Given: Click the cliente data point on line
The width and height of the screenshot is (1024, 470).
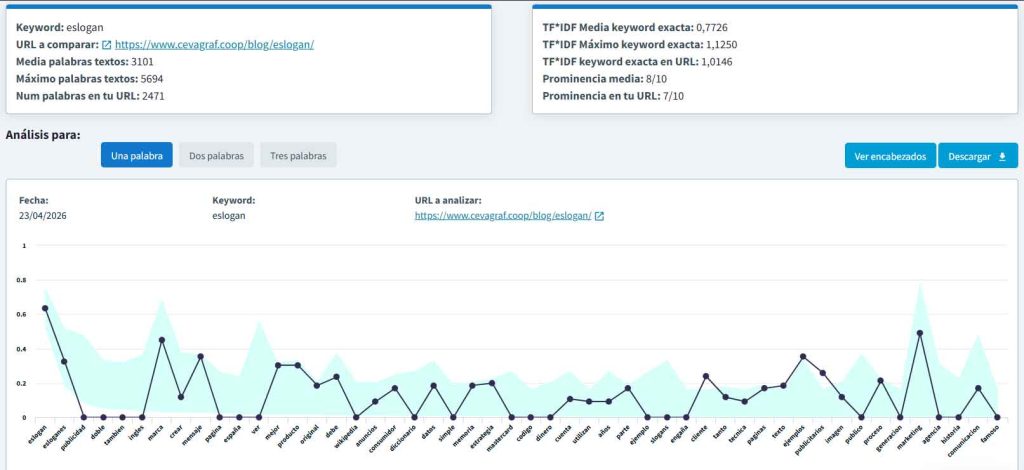Looking at the screenshot, I should tap(706, 376).
